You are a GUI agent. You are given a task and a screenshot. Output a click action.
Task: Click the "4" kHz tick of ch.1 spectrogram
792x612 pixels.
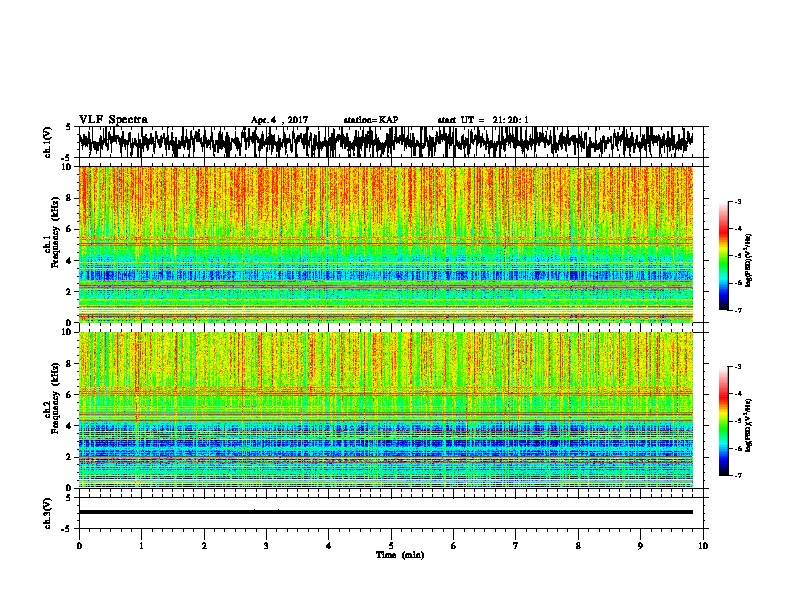[71, 261]
